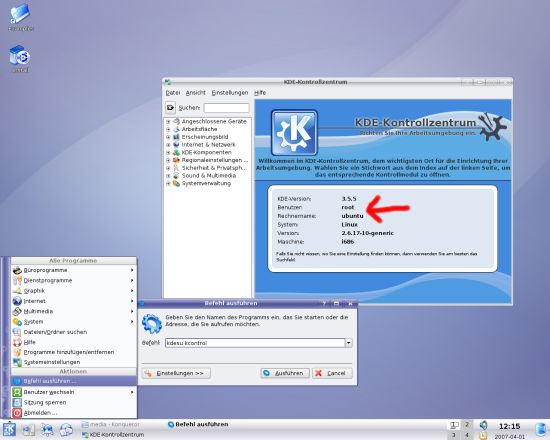The image size is (550, 440).
Task: Switch to the Befehl ausführen taskbar entry
Action: (198, 424)
